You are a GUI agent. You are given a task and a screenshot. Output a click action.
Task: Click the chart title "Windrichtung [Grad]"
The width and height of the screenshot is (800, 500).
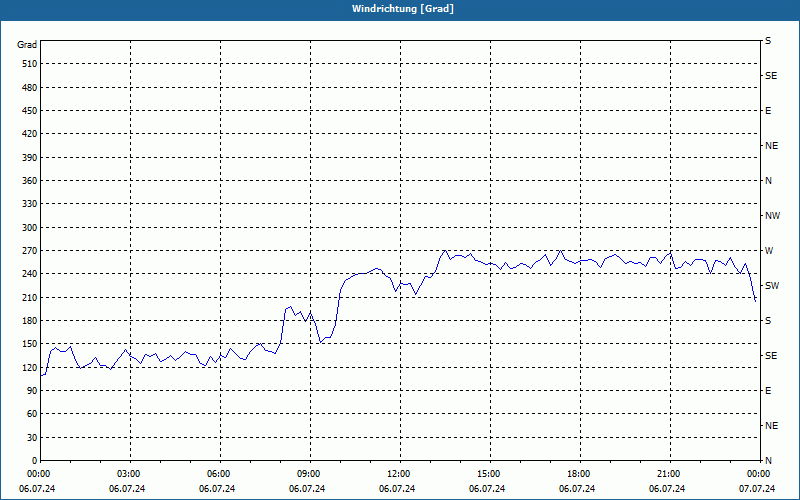click(x=403, y=9)
